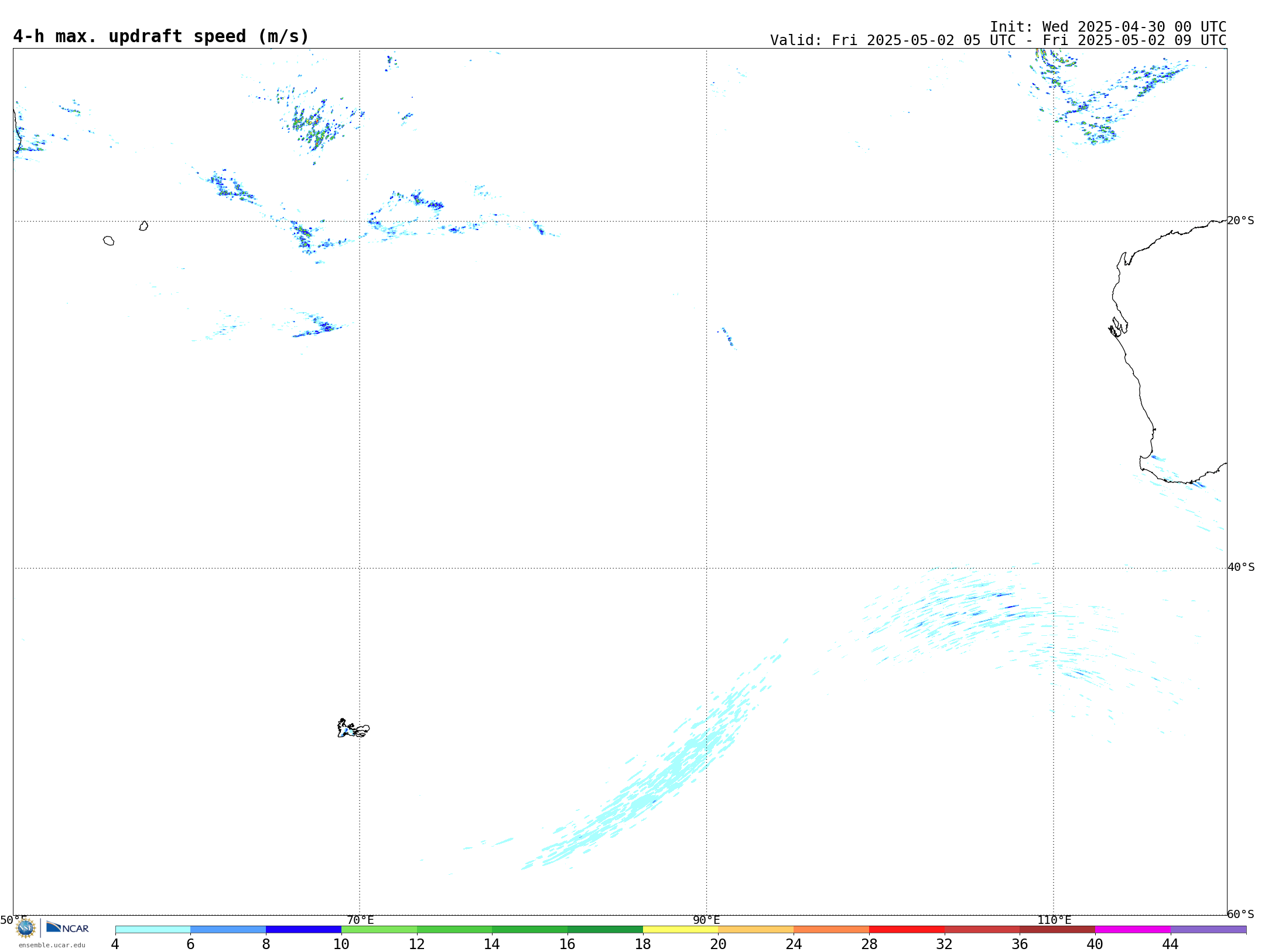
Task: Click the bright red 28–32 colorbar segment
Action: [907, 929]
